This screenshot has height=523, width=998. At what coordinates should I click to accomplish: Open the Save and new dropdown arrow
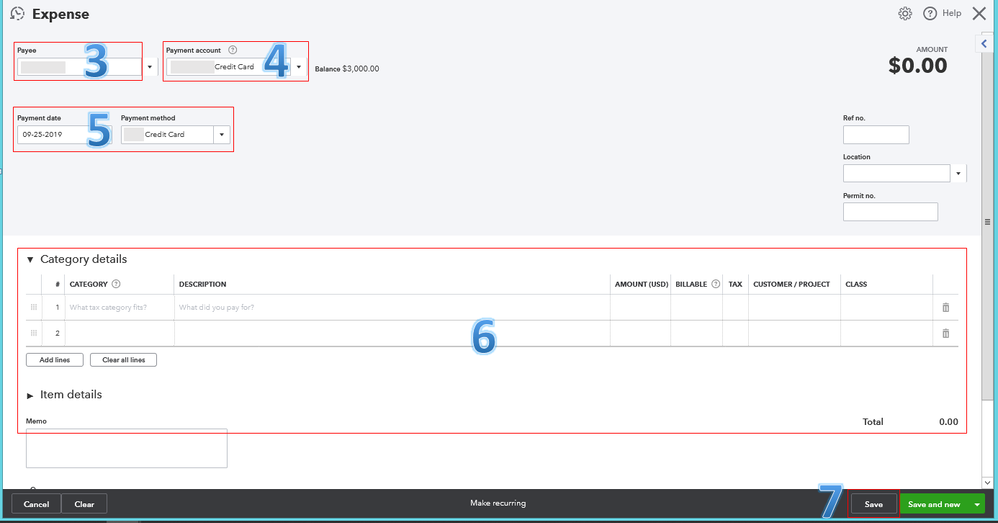pos(976,504)
